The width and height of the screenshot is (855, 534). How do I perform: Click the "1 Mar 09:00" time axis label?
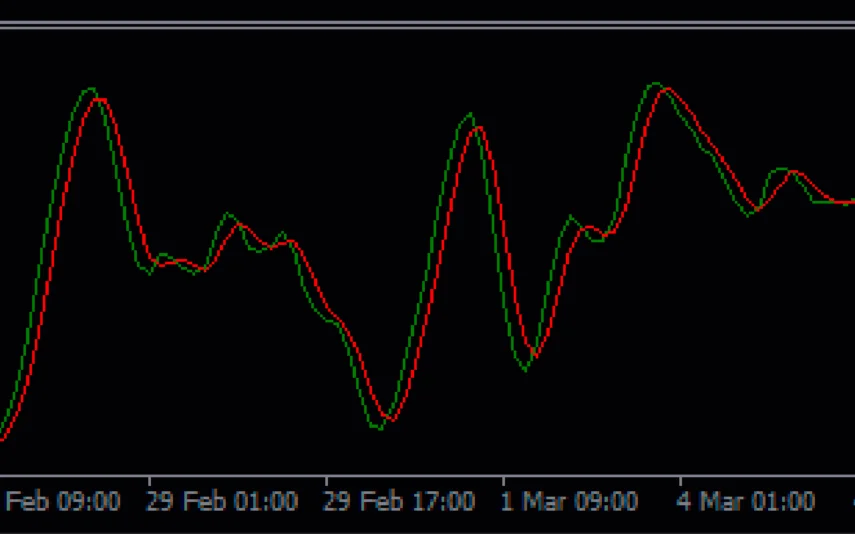click(x=569, y=501)
